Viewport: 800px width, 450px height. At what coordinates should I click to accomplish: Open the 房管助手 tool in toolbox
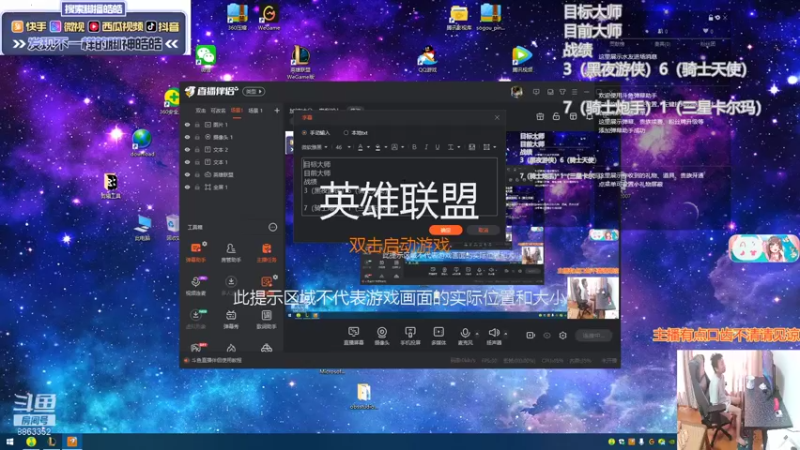[231, 252]
